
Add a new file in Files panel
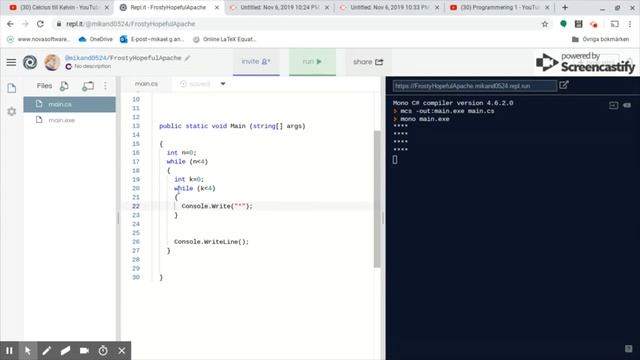64,86
